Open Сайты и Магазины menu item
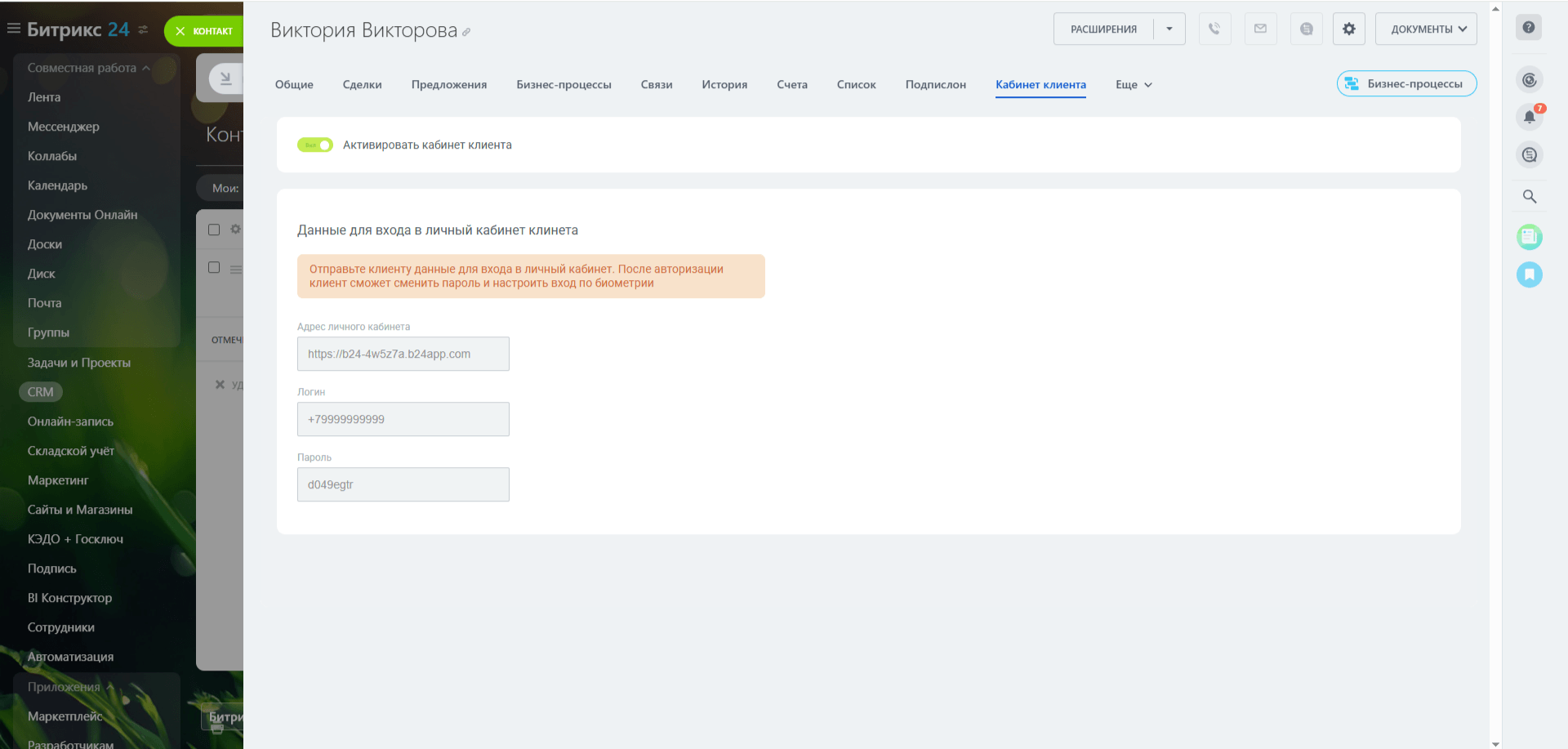The height and width of the screenshot is (749, 1568). click(x=80, y=510)
